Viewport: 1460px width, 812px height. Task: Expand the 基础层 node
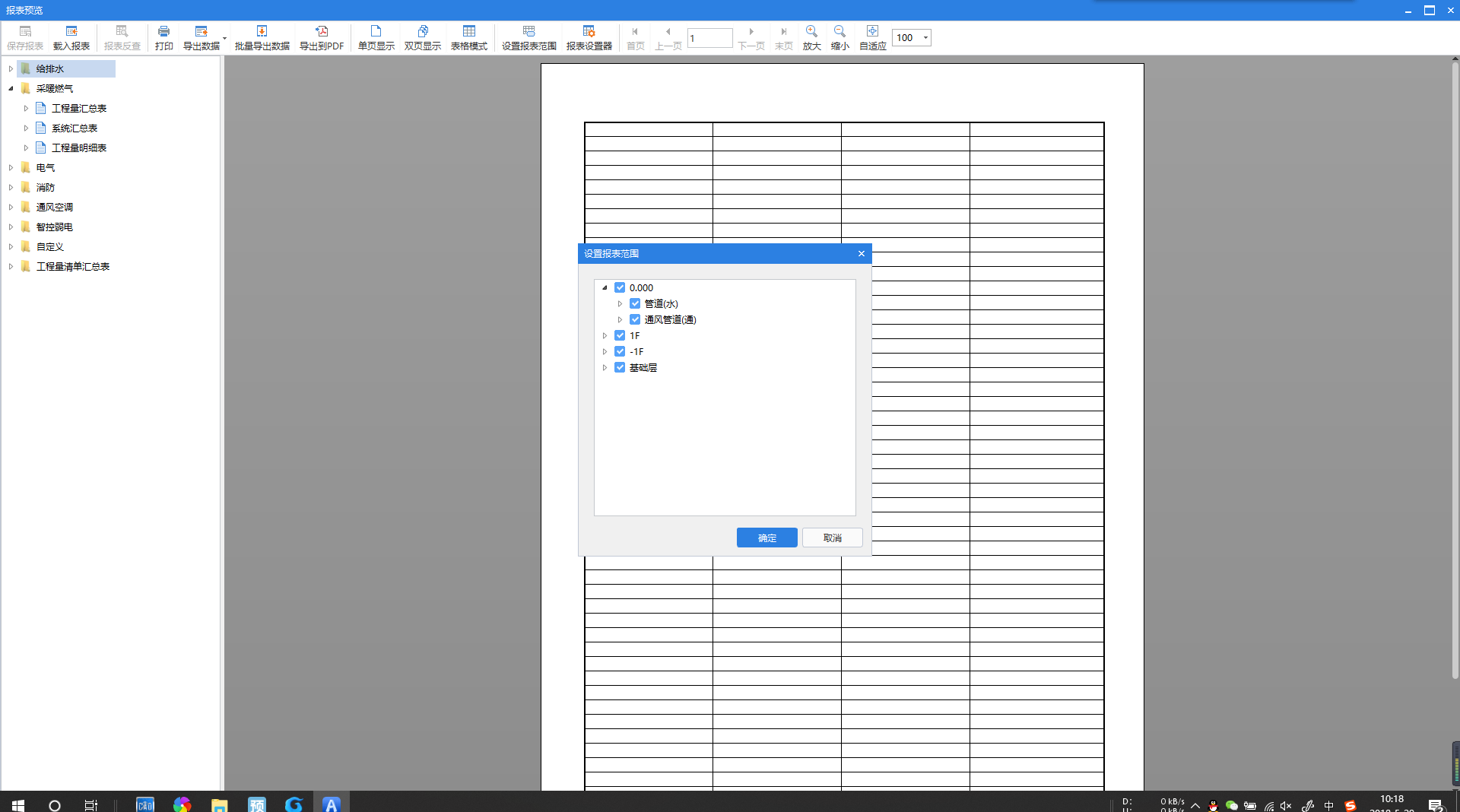[605, 367]
